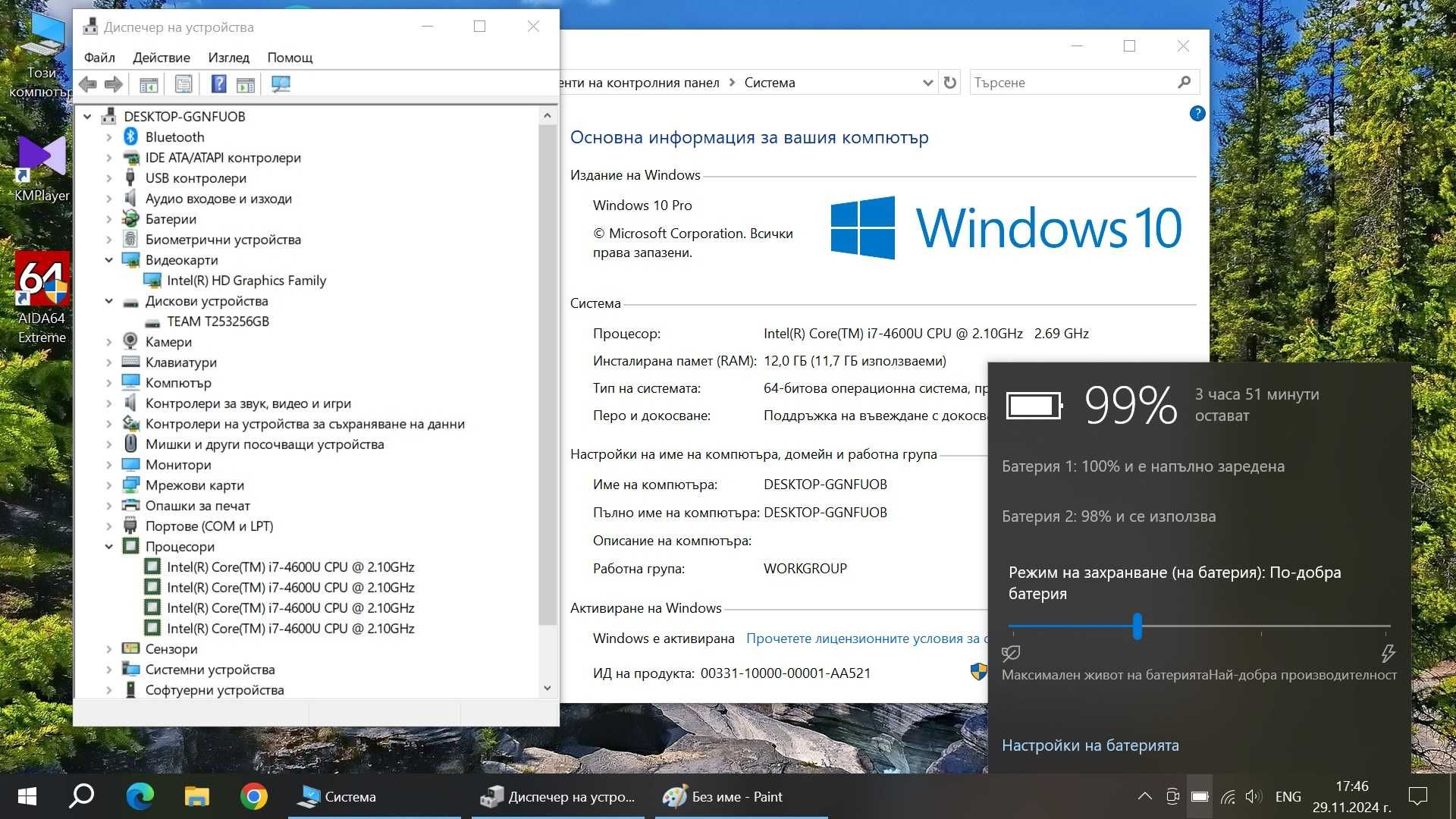Switch to Без име - Paint taskbar window
The height and width of the screenshot is (819, 1456).
741,796
